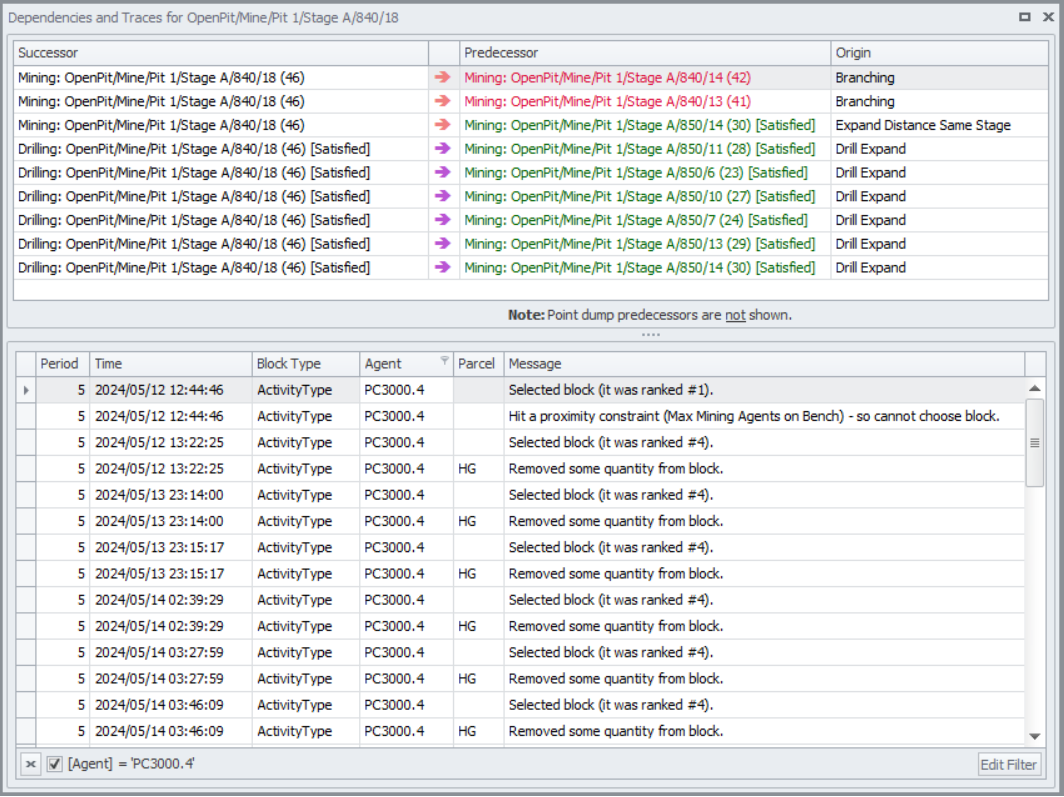Image resolution: width=1064 pixels, height=797 pixels.
Task: Click the purple arrow for predecessor 850/6 (23)
Action: 443,172
